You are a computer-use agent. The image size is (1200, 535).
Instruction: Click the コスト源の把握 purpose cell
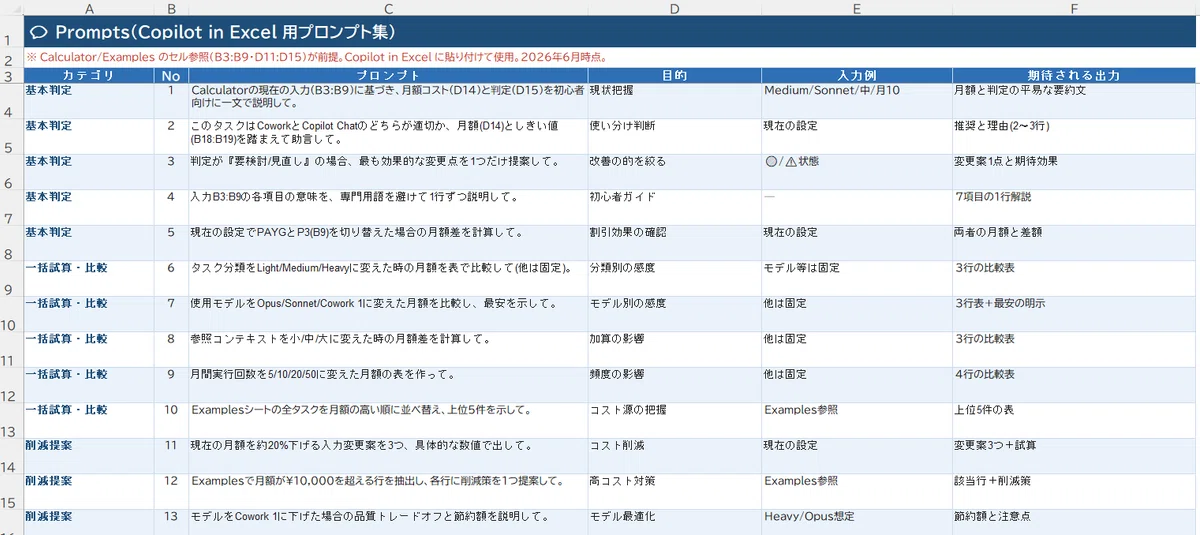coord(674,421)
